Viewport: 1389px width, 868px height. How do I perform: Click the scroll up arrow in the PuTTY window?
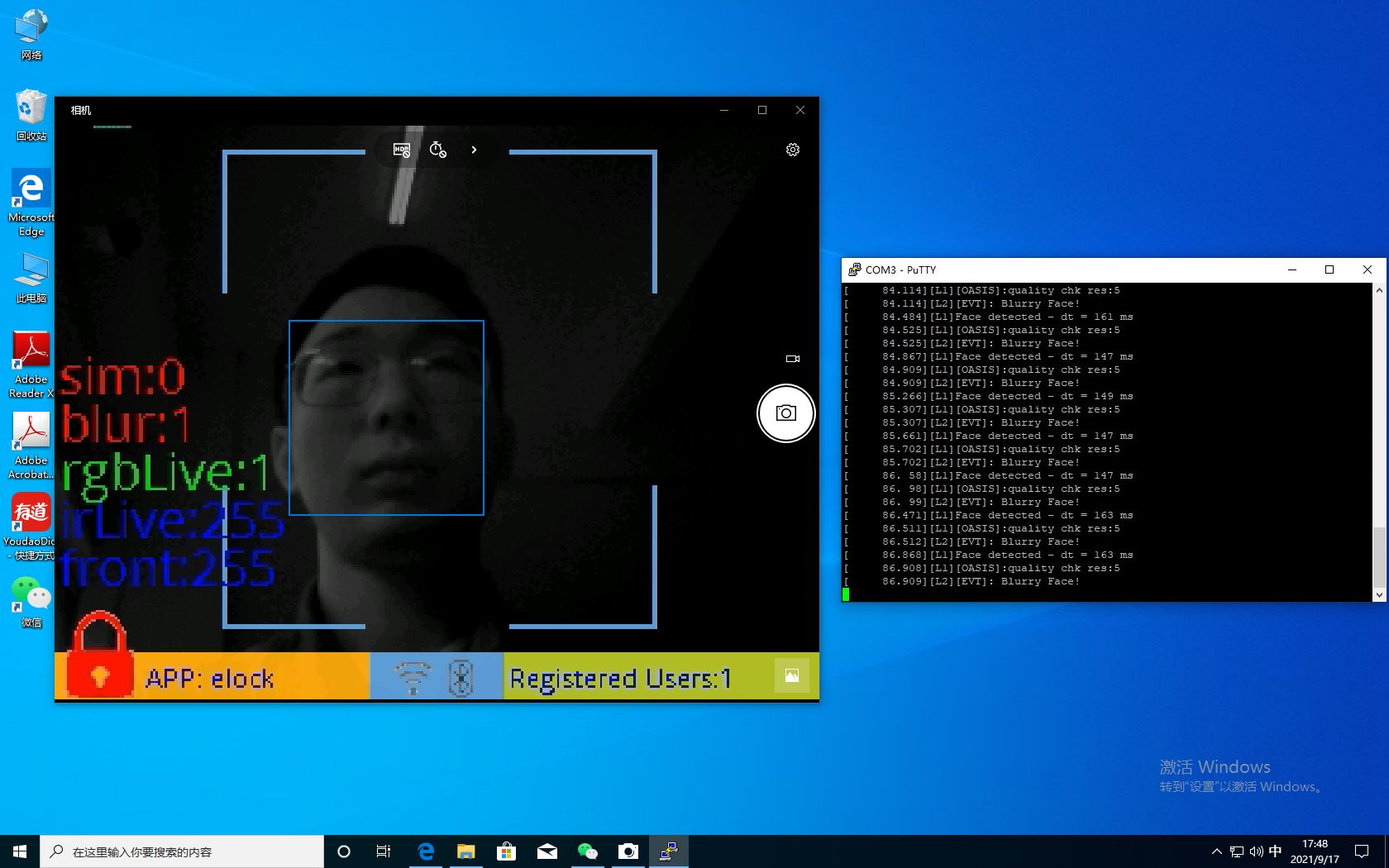pos(1379,290)
